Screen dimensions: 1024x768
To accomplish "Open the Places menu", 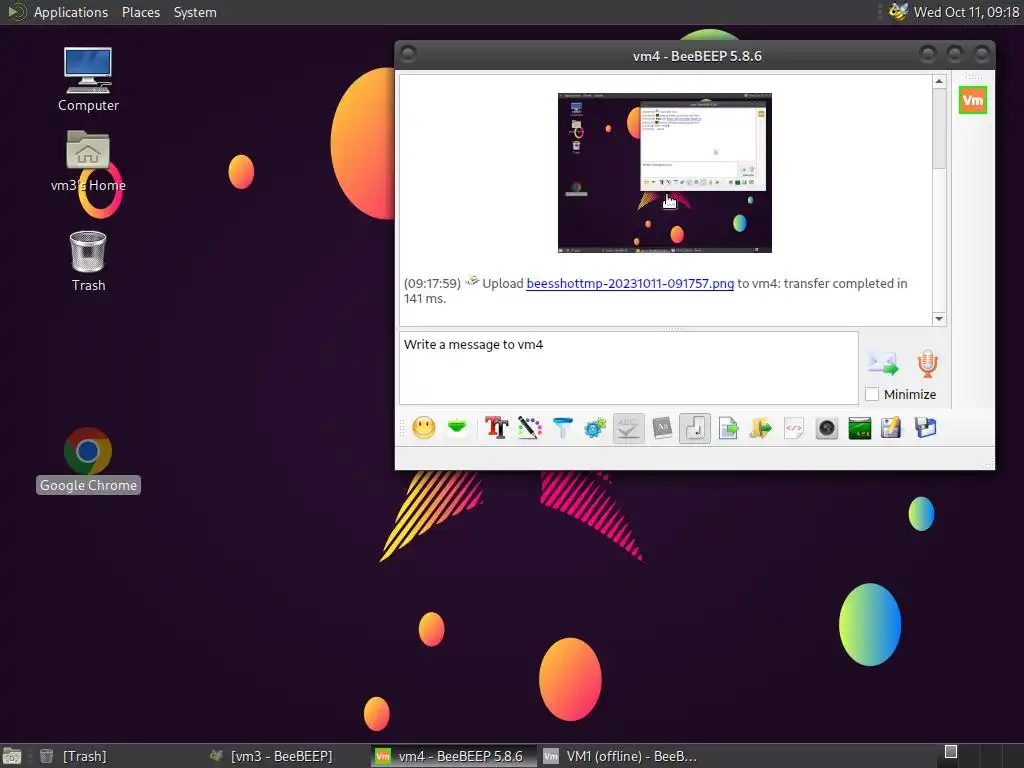I will (x=141, y=12).
